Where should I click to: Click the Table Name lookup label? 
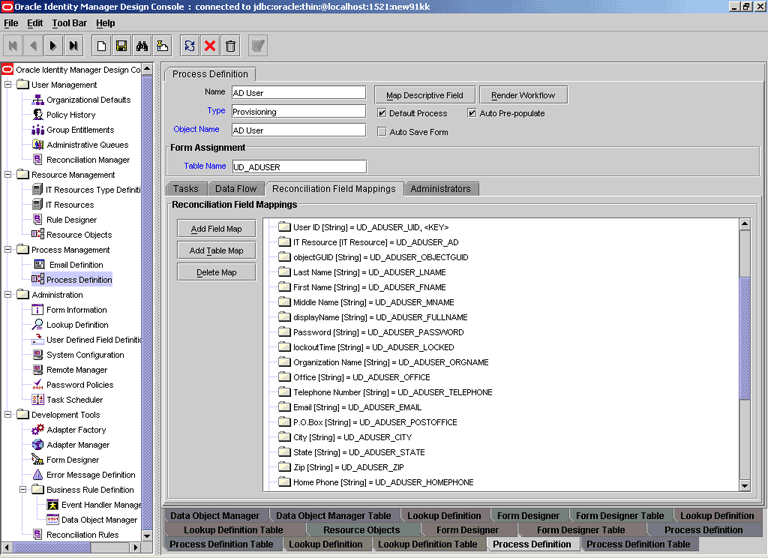(x=205, y=166)
